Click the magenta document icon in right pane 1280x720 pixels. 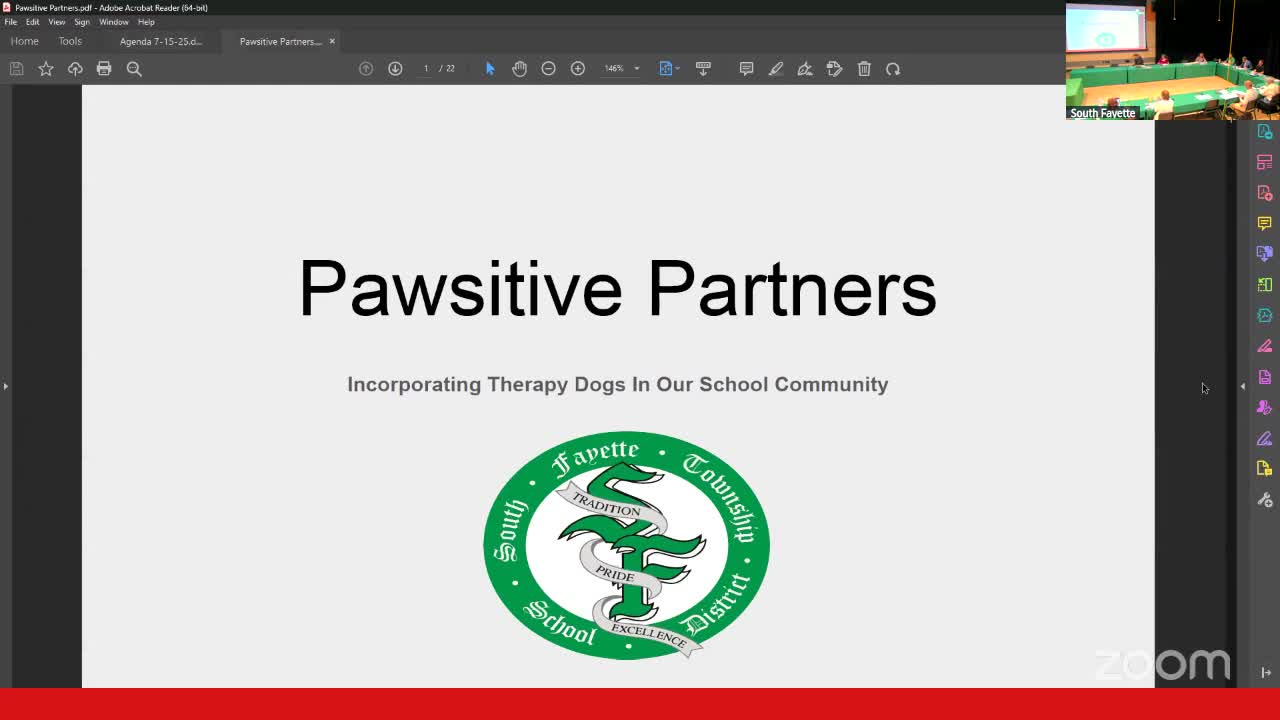click(1264, 377)
